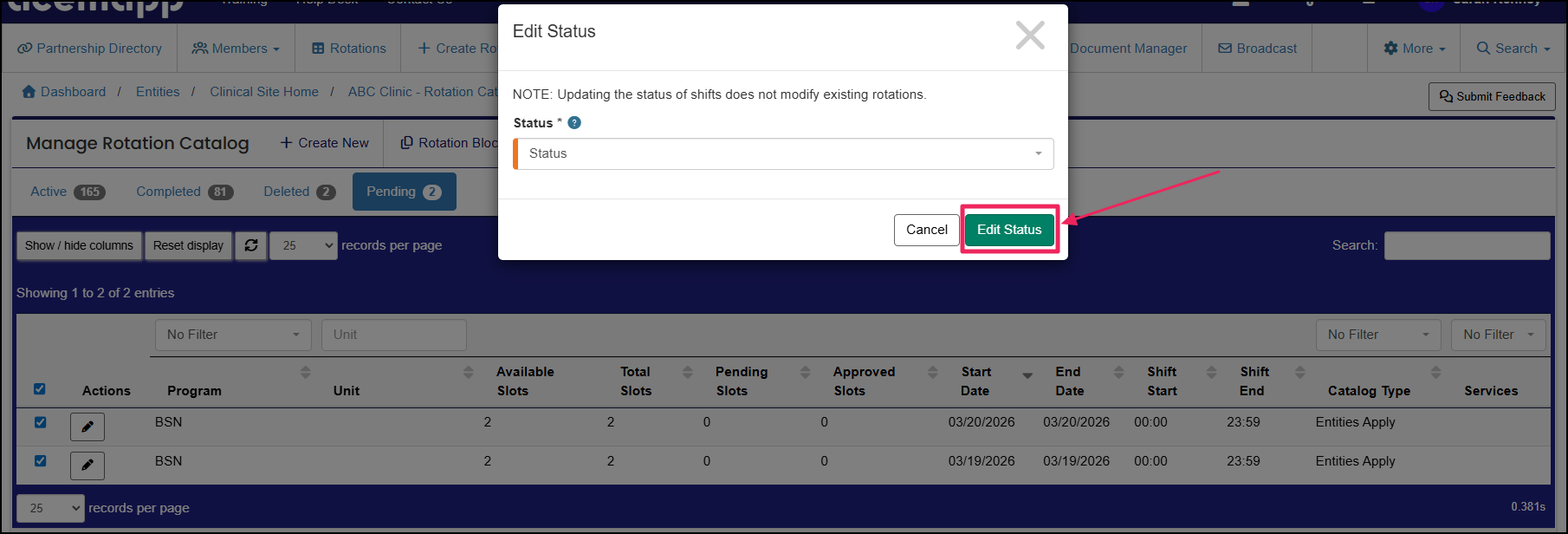Click the green Edit Status button
Viewport: 1568px width, 534px height.
1009,230
